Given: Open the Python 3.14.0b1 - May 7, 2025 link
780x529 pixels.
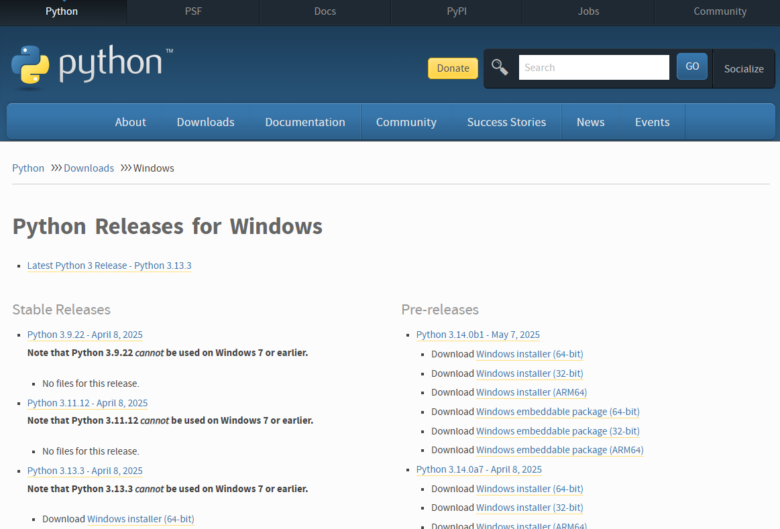Looking at the screenshot, I should (478, 334).
